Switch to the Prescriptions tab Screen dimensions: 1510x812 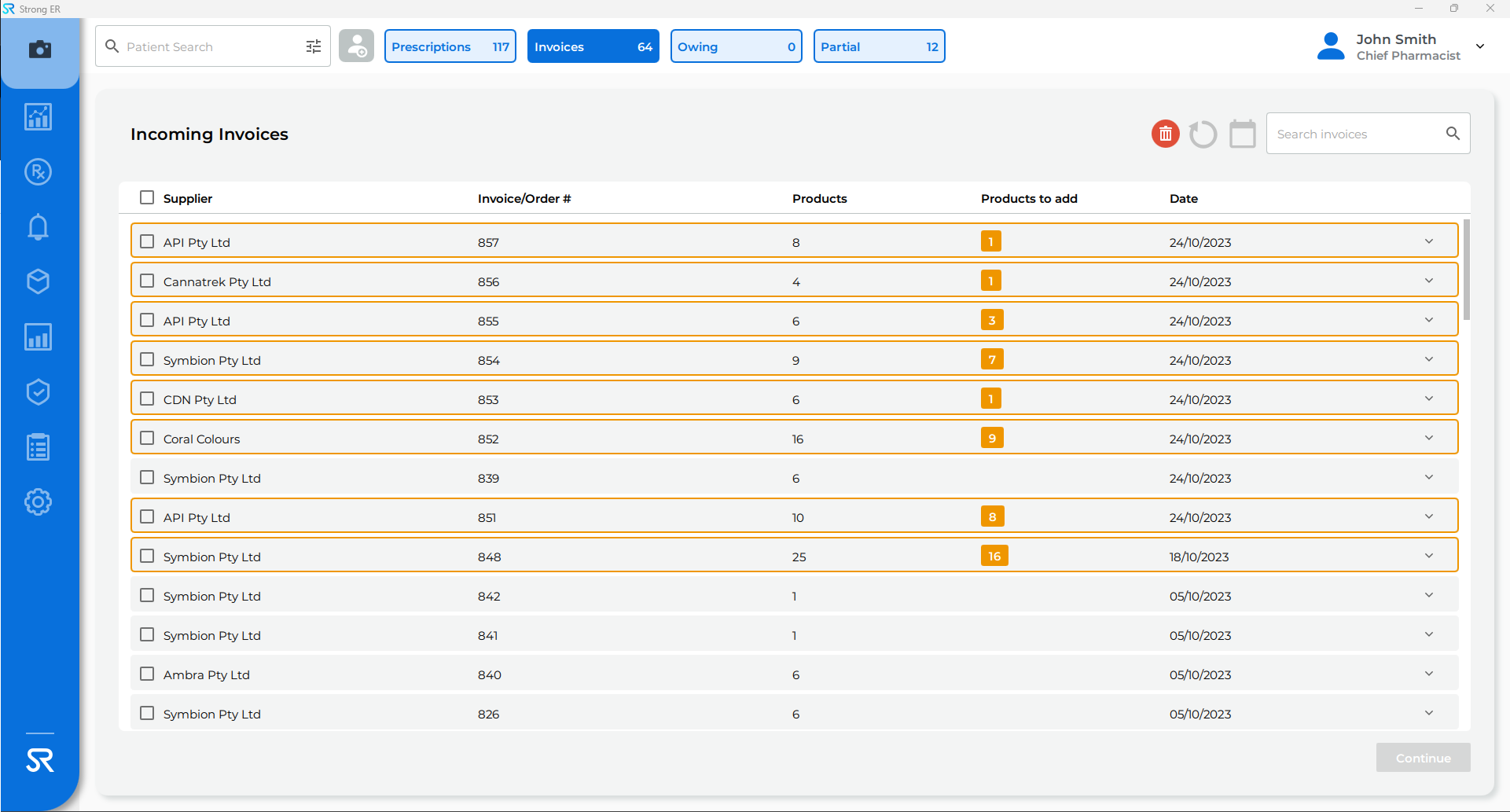tap(450, 46)
